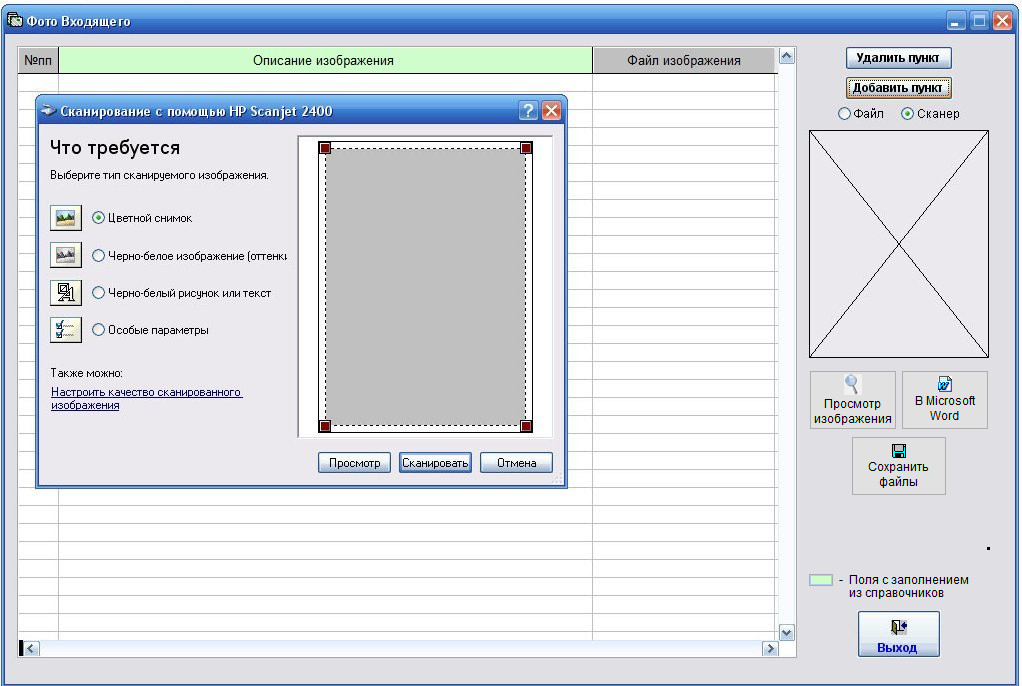Click the help question mark in scan dialog
Screen dimensions: 1022x686
528,111
